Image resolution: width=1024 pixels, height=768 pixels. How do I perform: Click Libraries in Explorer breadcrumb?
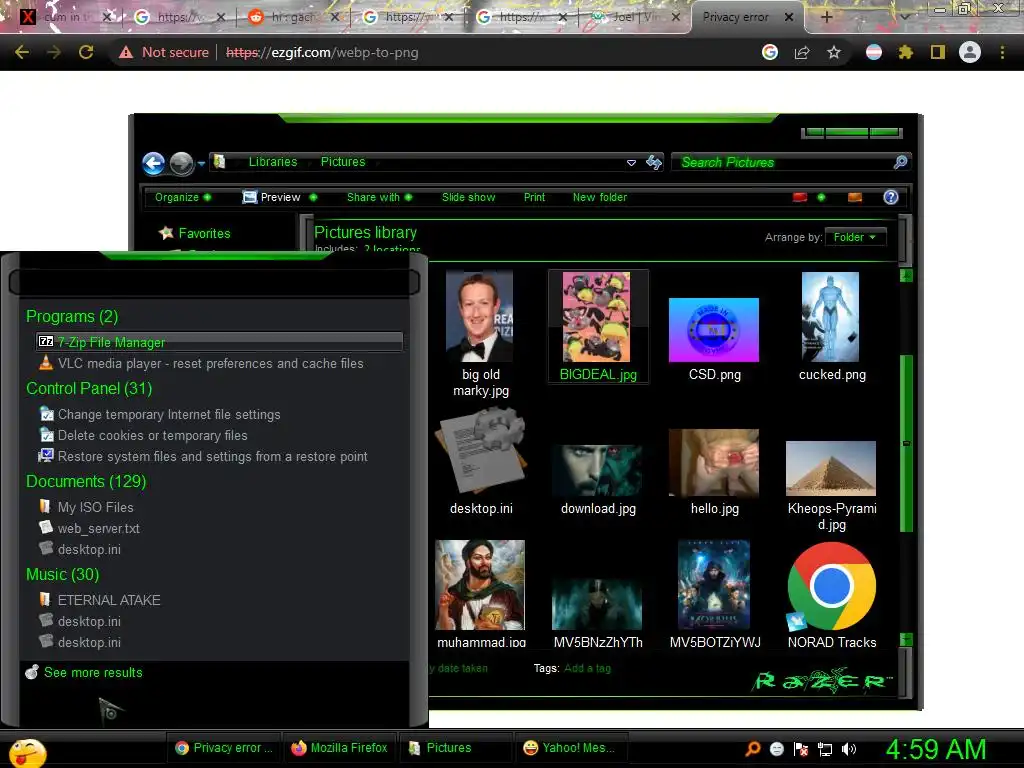point(273,161)
